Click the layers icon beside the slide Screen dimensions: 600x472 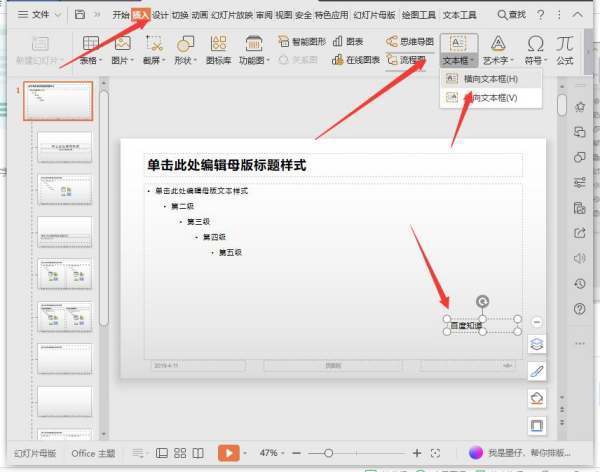[537, 344]
